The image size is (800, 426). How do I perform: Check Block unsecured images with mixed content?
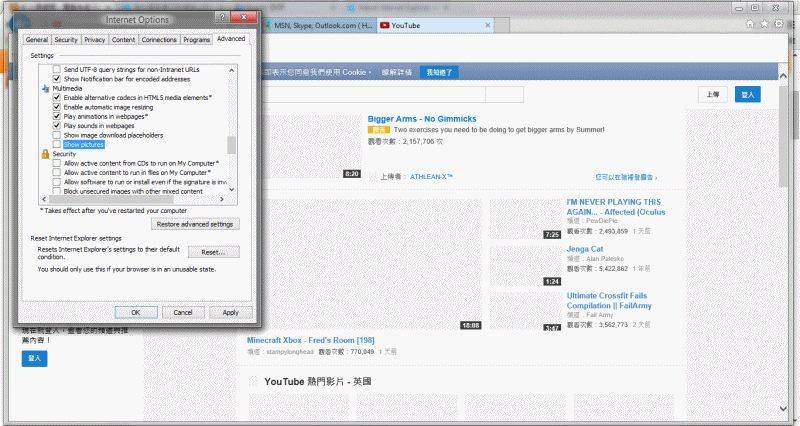tap(57, 191)
